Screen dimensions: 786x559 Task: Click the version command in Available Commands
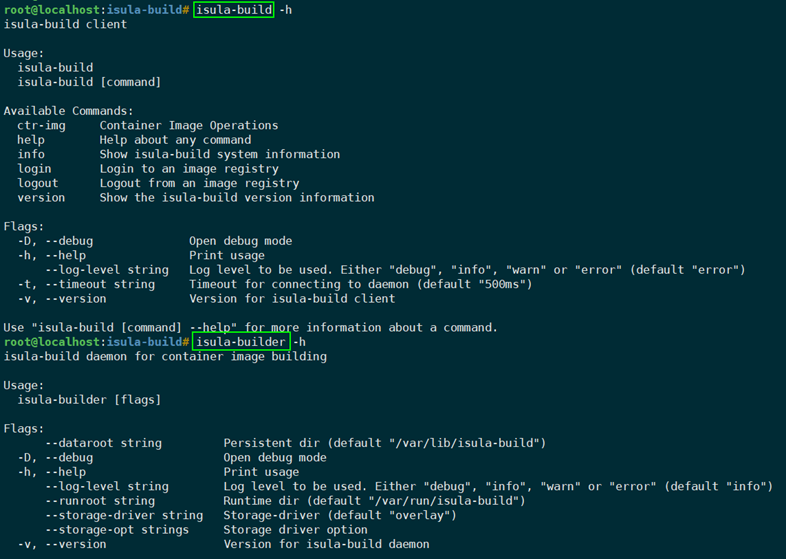(x=41, y=198)
